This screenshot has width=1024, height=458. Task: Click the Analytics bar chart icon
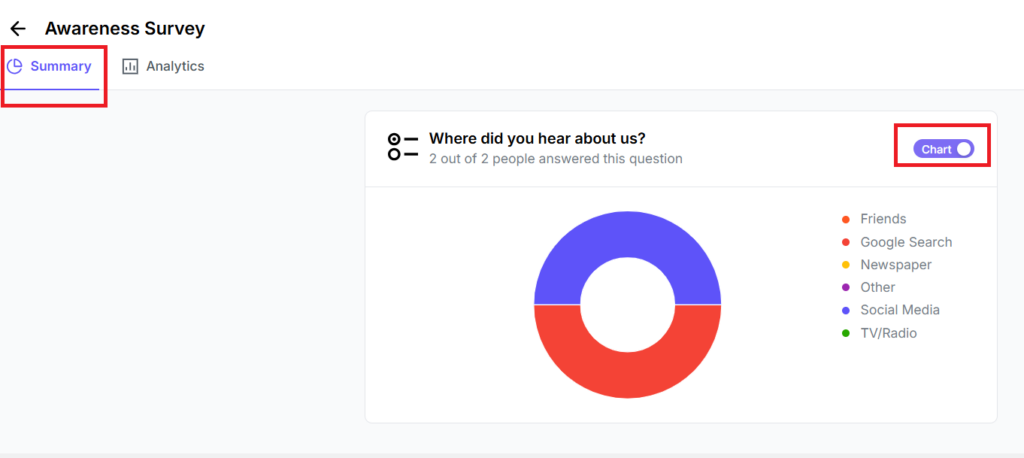[130, 66]
